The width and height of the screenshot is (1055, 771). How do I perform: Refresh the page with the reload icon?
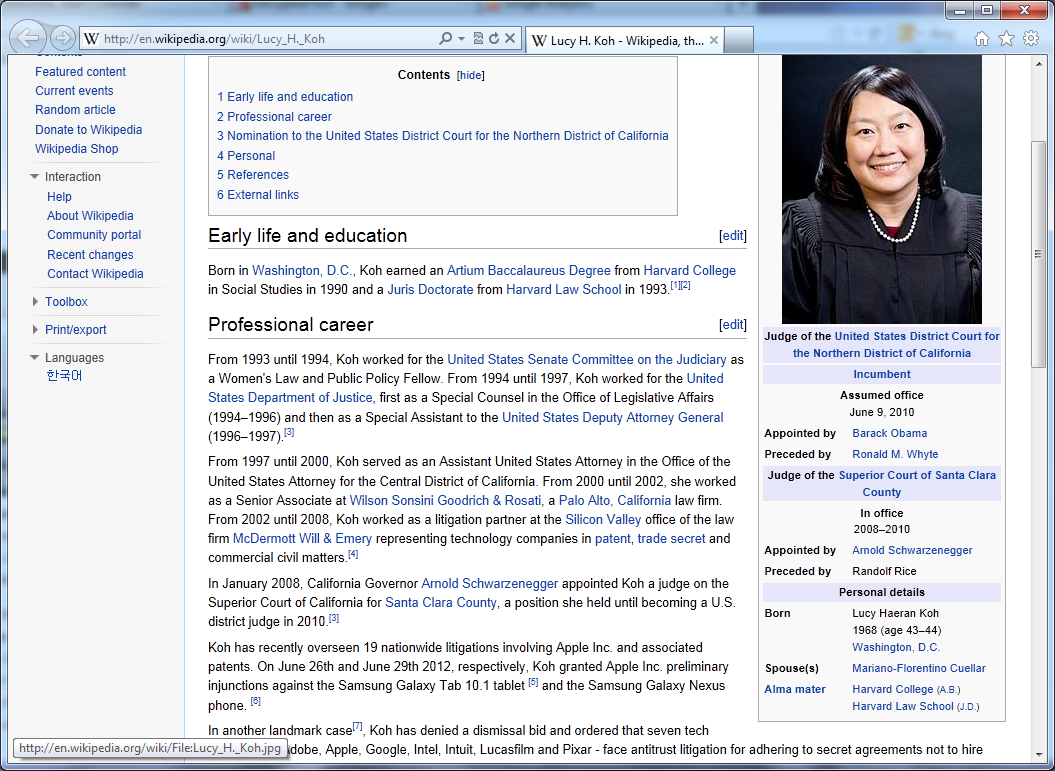pos(494,38)
